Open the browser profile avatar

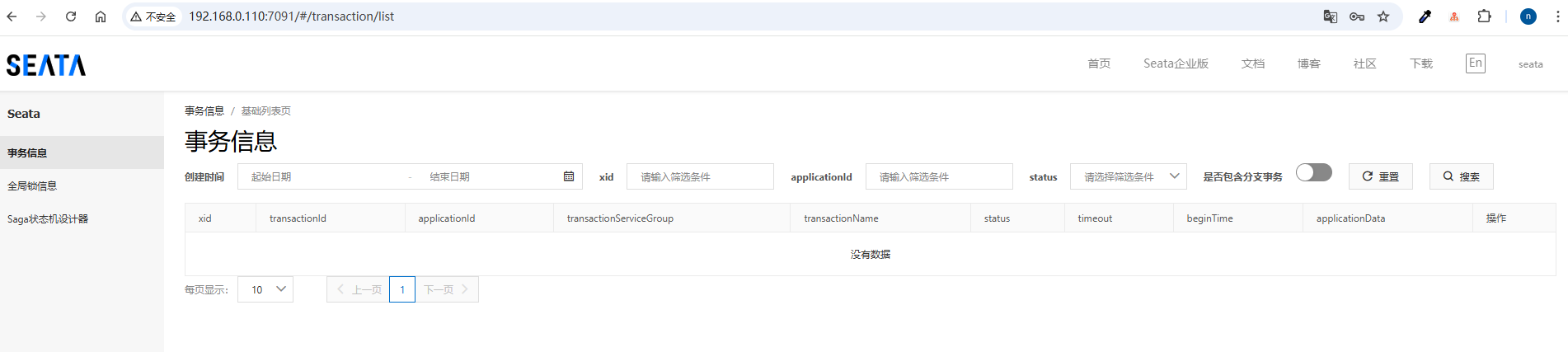tap(1528, 16)
